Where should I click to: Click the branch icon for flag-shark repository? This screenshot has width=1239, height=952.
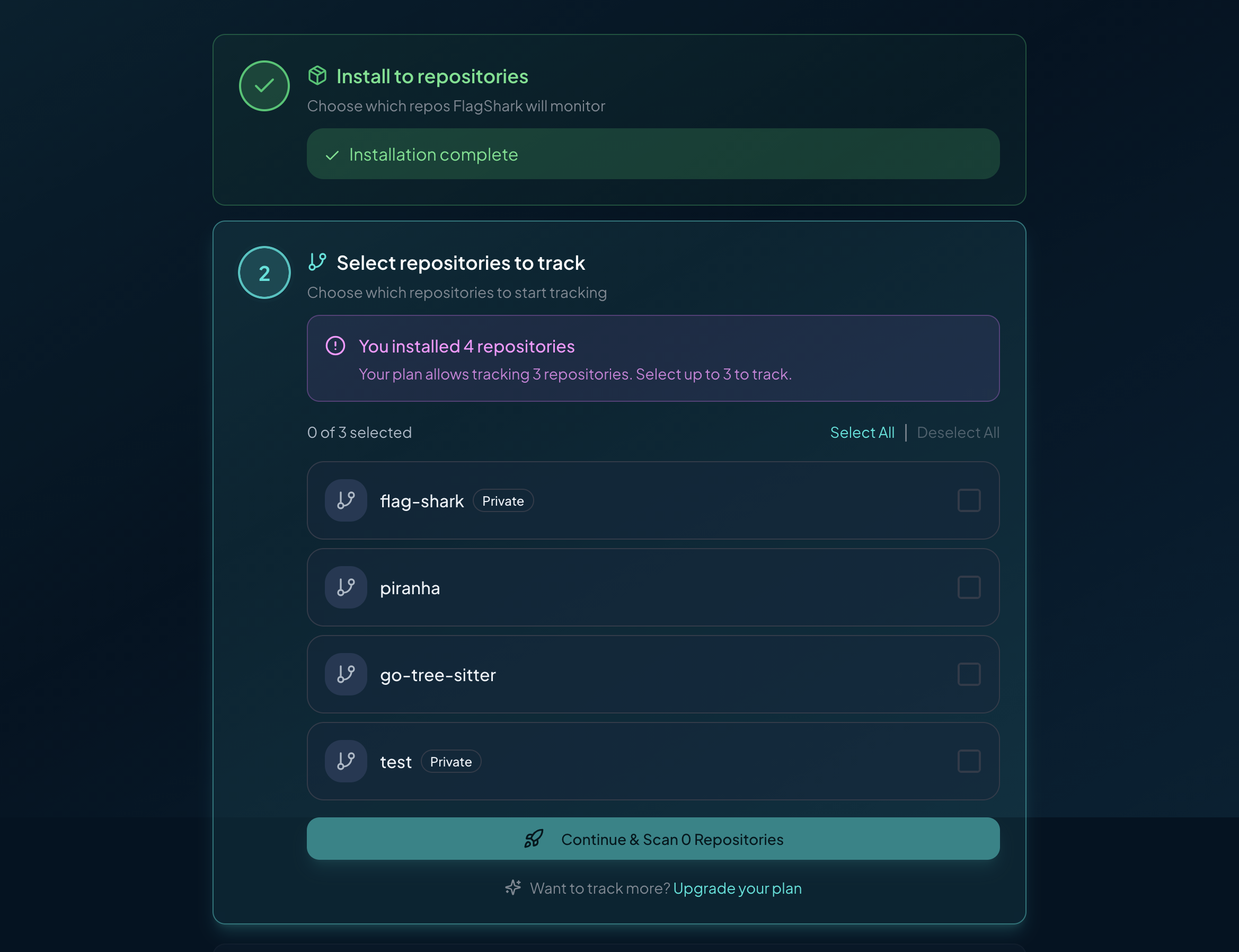tap(346, 500)
